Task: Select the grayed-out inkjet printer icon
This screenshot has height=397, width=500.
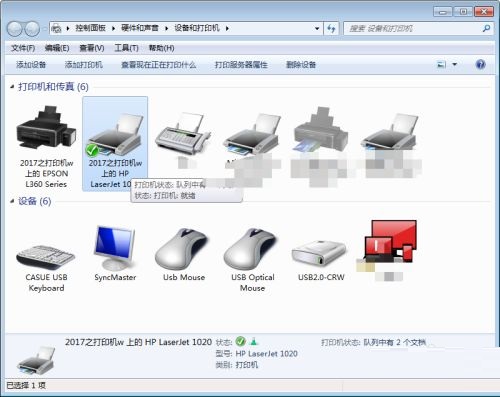Action: pyautogui.click(x=321, y=129)
